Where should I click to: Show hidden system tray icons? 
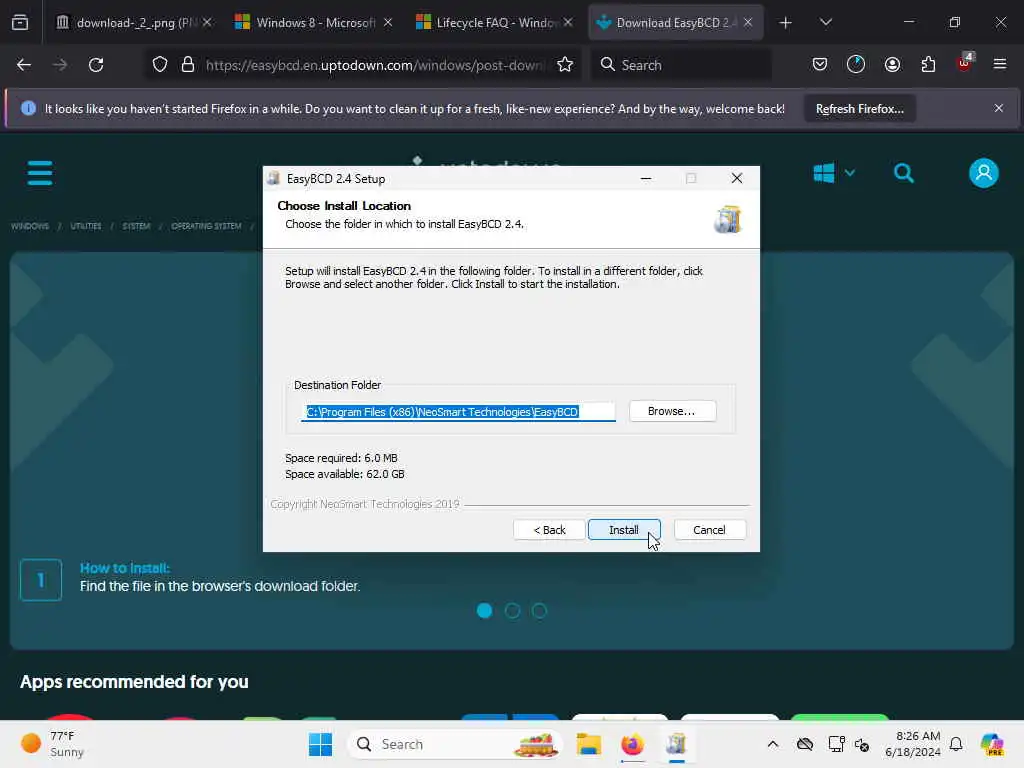click(x=773, y=744)
